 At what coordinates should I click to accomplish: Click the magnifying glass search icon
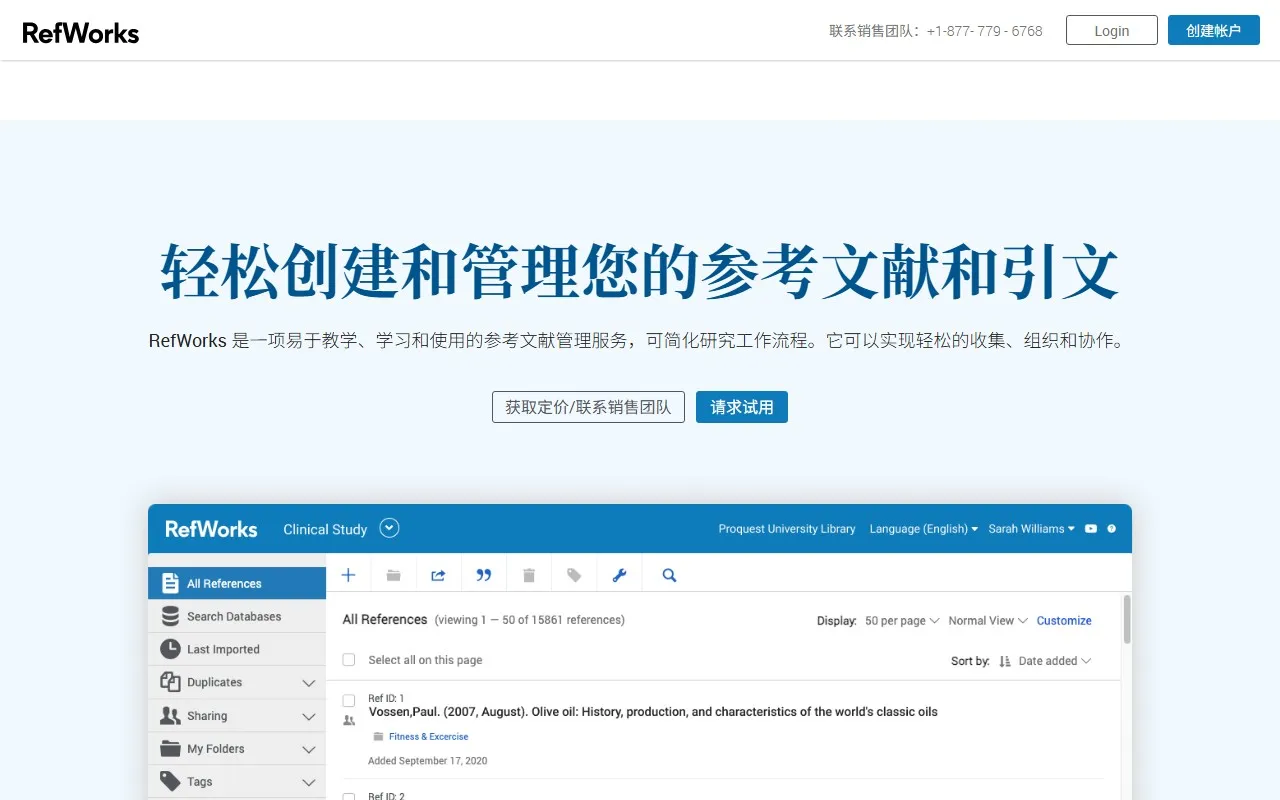pyautogui.click(x=670, y=575)
